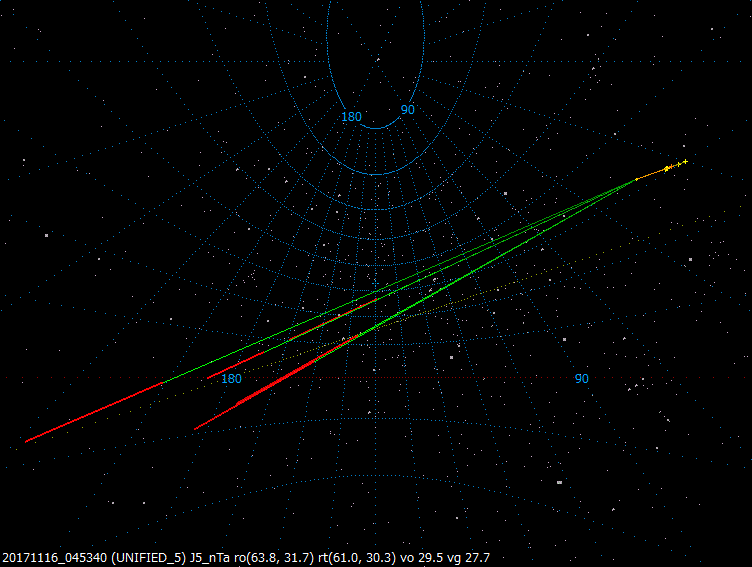Click the yellow cross radiant marker
This screenshot has height=567, width=752.
click(x=685, y=162)
